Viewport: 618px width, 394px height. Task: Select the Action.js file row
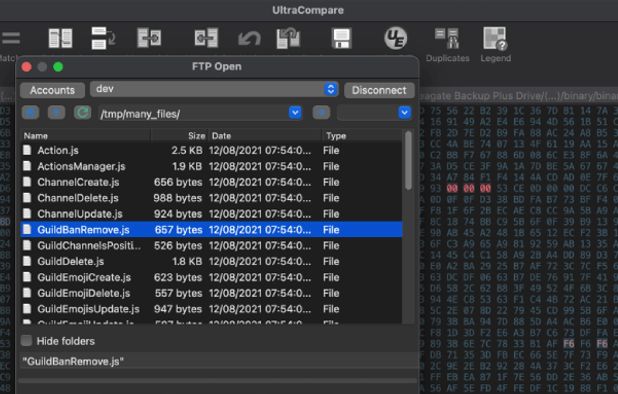(x=211, y=150)
